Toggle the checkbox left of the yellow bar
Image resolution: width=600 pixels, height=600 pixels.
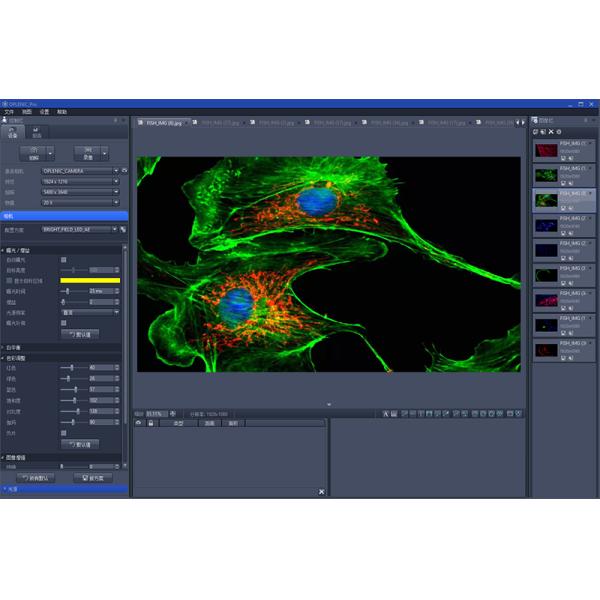tap(9, 280)
